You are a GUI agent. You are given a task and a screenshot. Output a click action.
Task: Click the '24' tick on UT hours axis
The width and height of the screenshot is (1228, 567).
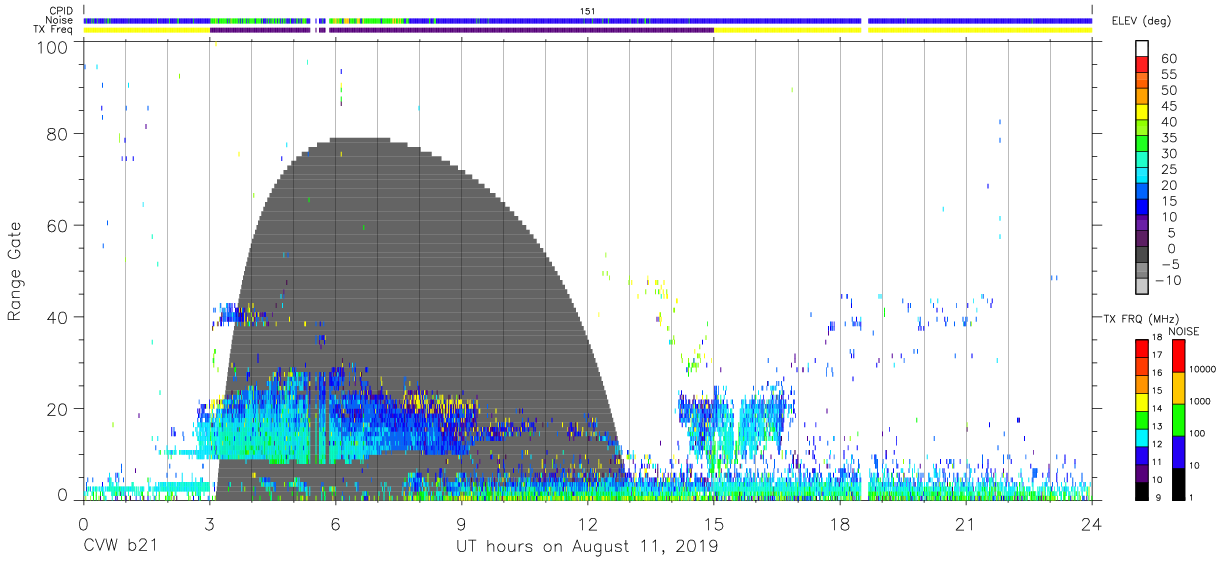pyautogui.click(x=1092, y=524)
